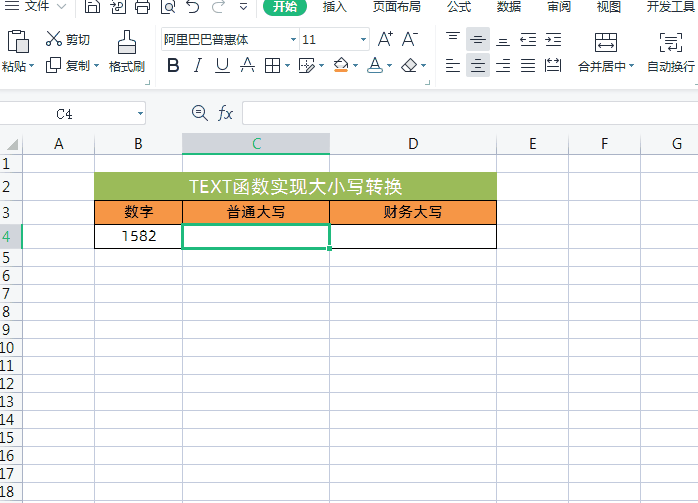This screenshot has height=503, width=698.
Task: Click the distributed alignment icon
Action: [553, 65]
